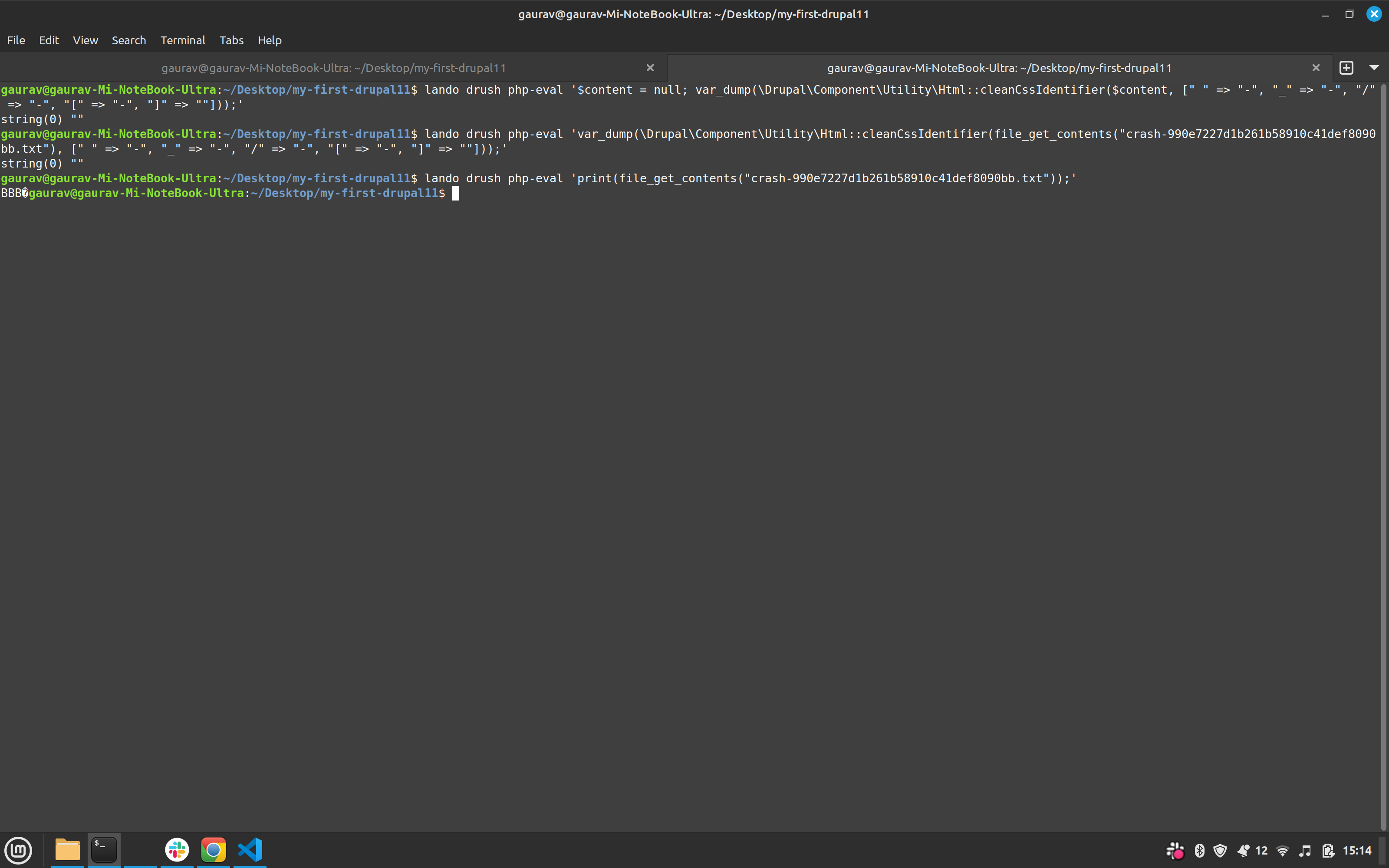This screenshot has height=868, width=1389.
Task: Open the music player tray icon
Action: click(1304, 850)
